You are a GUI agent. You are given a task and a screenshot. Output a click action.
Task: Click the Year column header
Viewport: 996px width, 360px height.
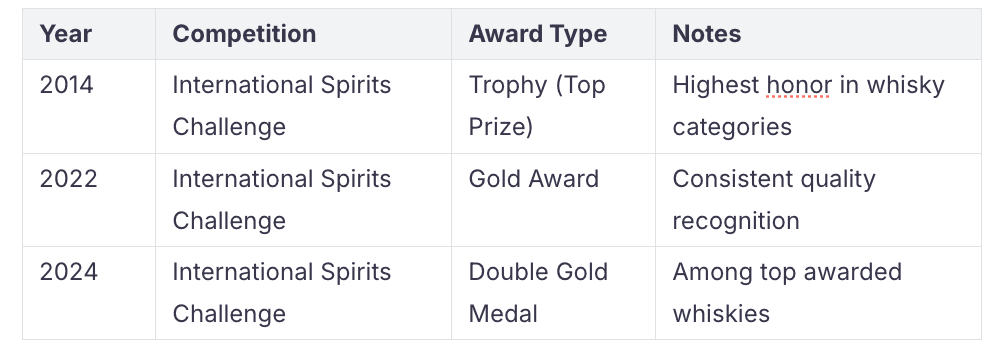click(x=65, y=34)
